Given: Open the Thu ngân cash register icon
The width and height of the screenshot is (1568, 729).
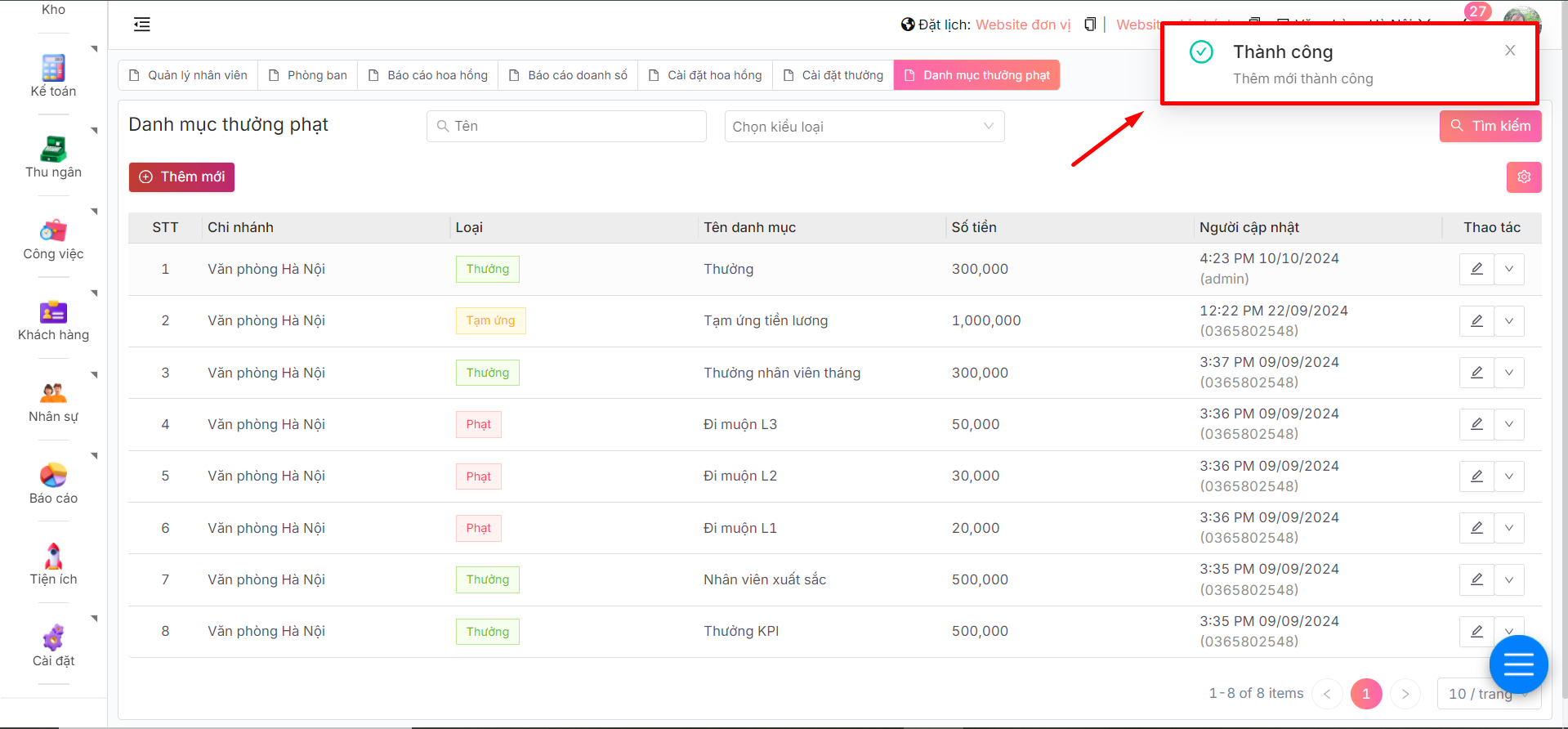Looking at the screenshot, I should tap(53, 150).
